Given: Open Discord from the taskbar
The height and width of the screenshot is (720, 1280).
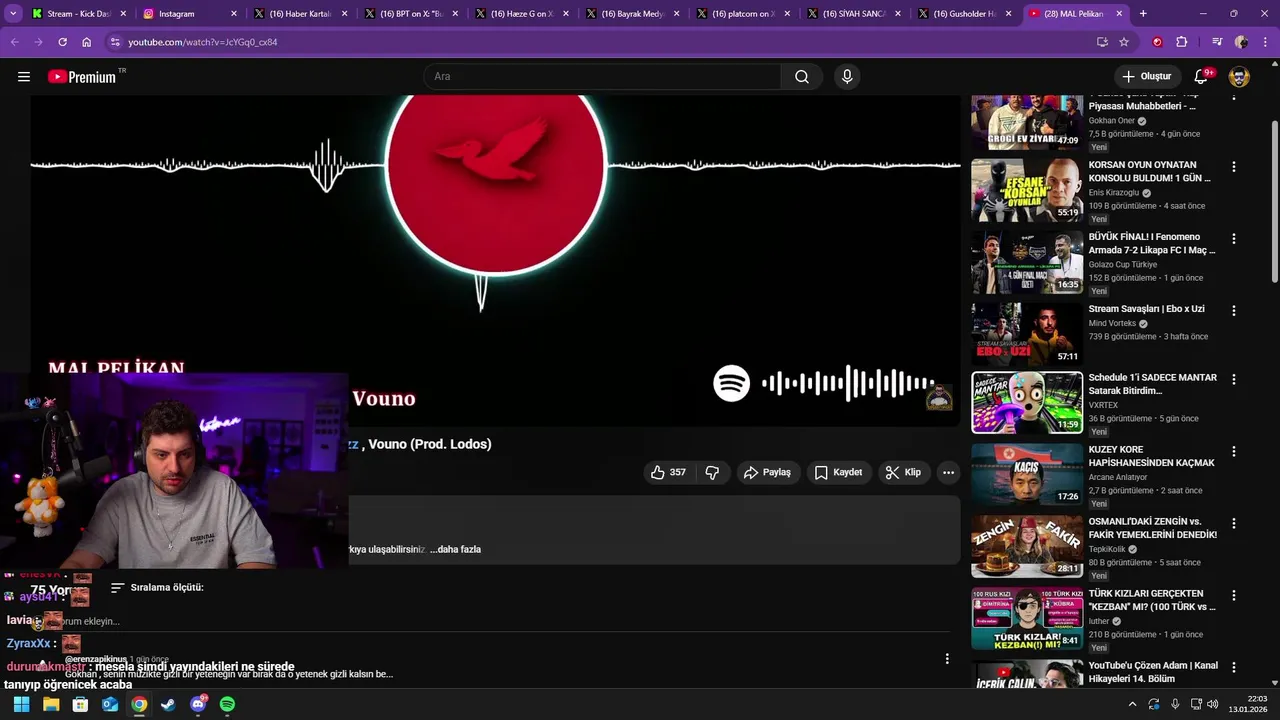Looking at the screenshot, I should 198,704.
